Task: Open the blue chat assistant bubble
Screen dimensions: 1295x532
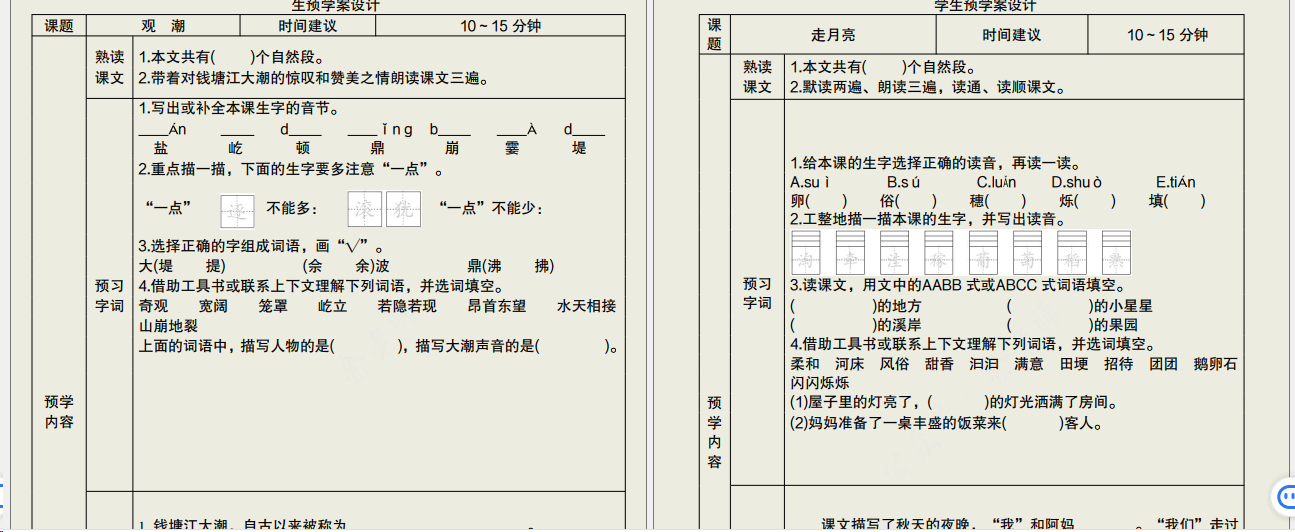Action: tap(1283, 496)
